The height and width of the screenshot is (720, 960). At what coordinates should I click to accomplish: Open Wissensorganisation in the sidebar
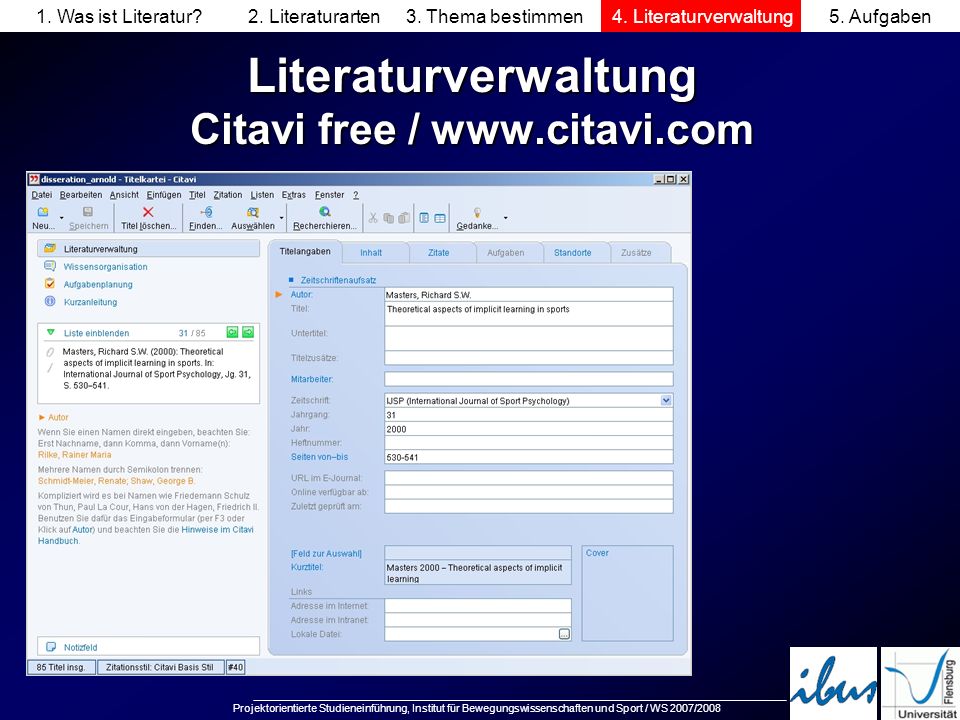point(105,266)
